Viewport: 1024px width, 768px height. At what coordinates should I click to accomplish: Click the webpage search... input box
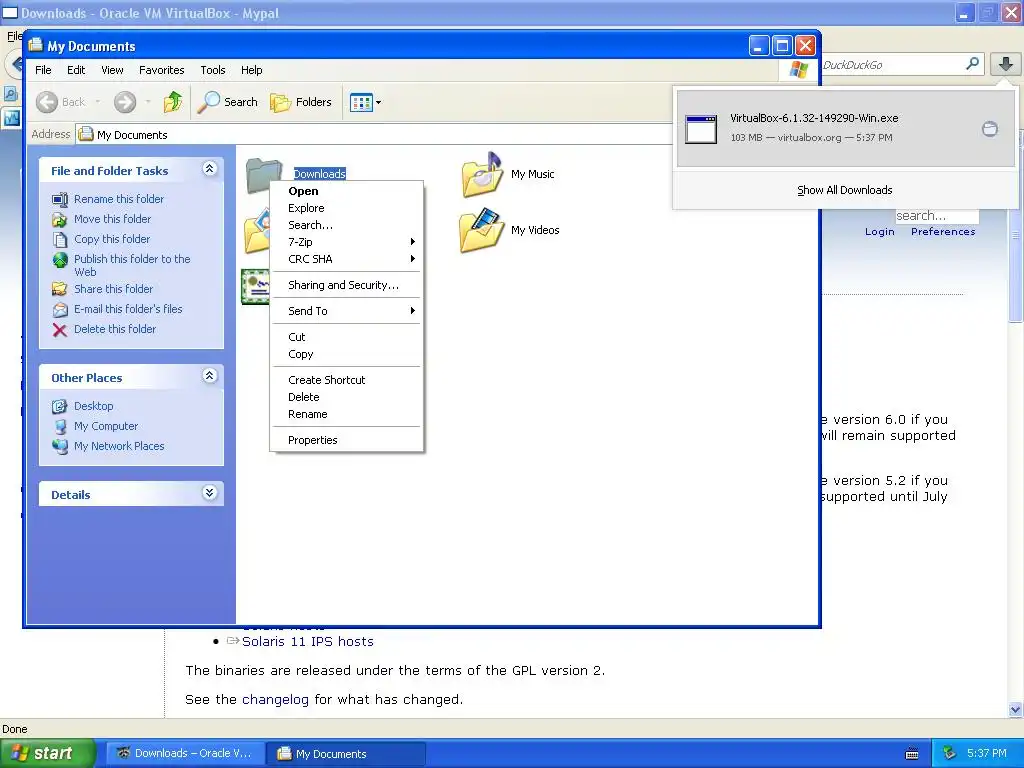click(x=936, y=216)
